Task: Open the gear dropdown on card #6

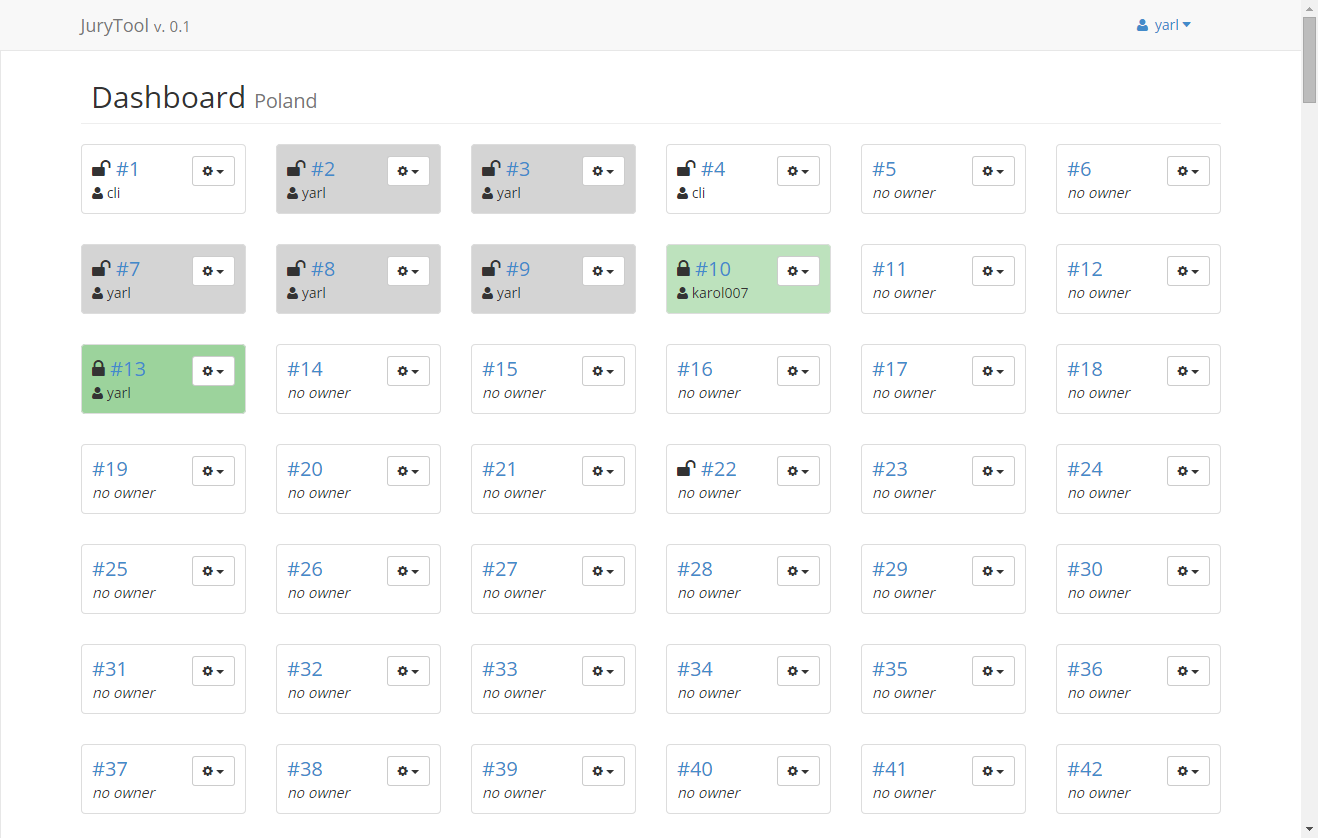Action: 1188,171
